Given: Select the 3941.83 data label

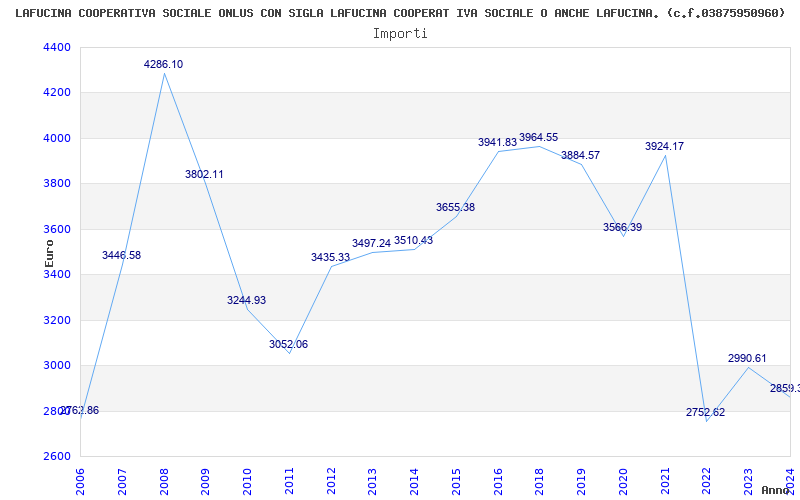Looking at the screenshot, I should point(497,142).
